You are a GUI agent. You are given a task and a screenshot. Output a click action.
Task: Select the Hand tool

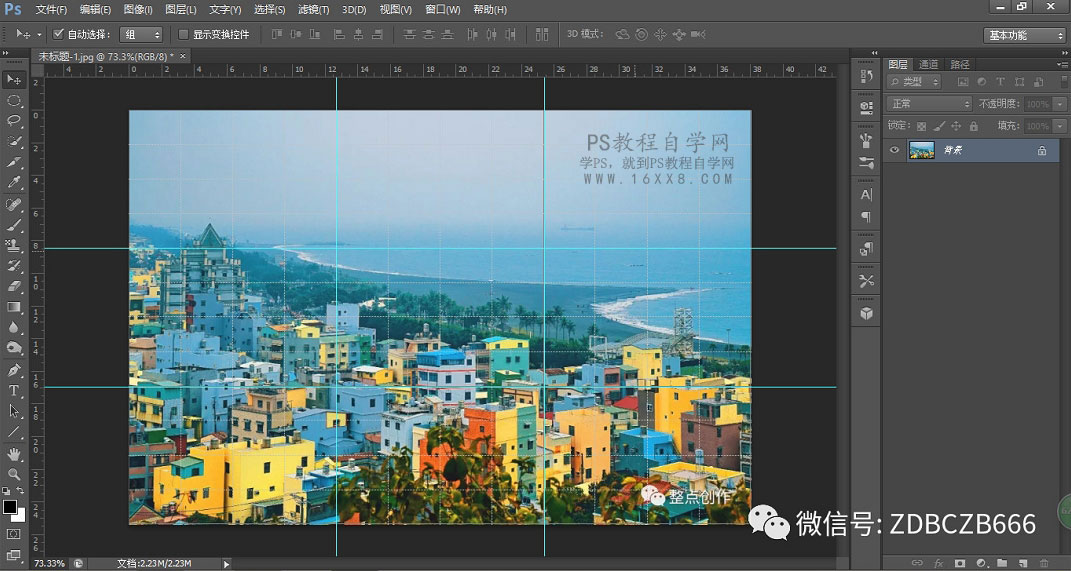14,453
